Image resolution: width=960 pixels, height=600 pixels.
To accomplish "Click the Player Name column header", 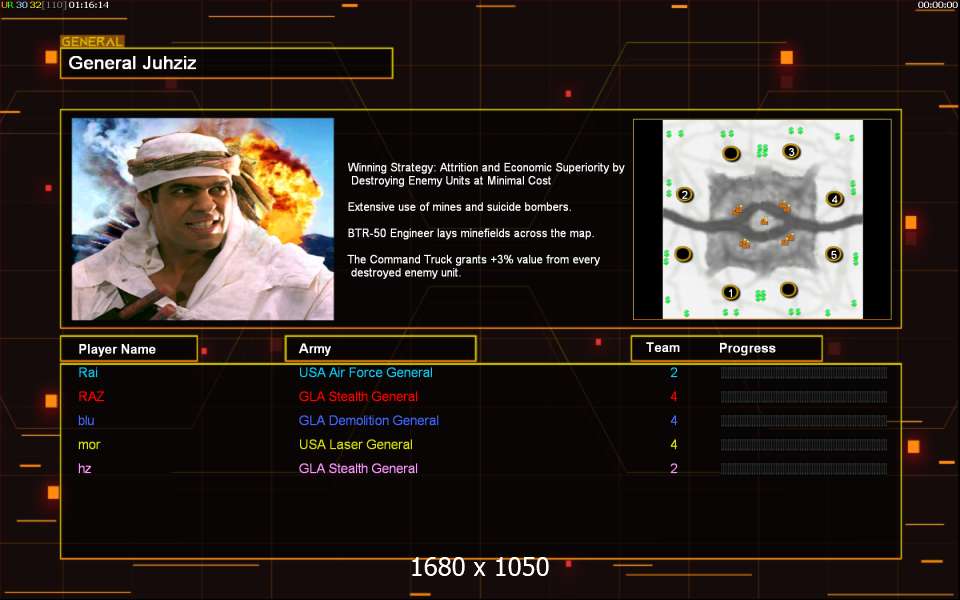I will tap(129, 349).
